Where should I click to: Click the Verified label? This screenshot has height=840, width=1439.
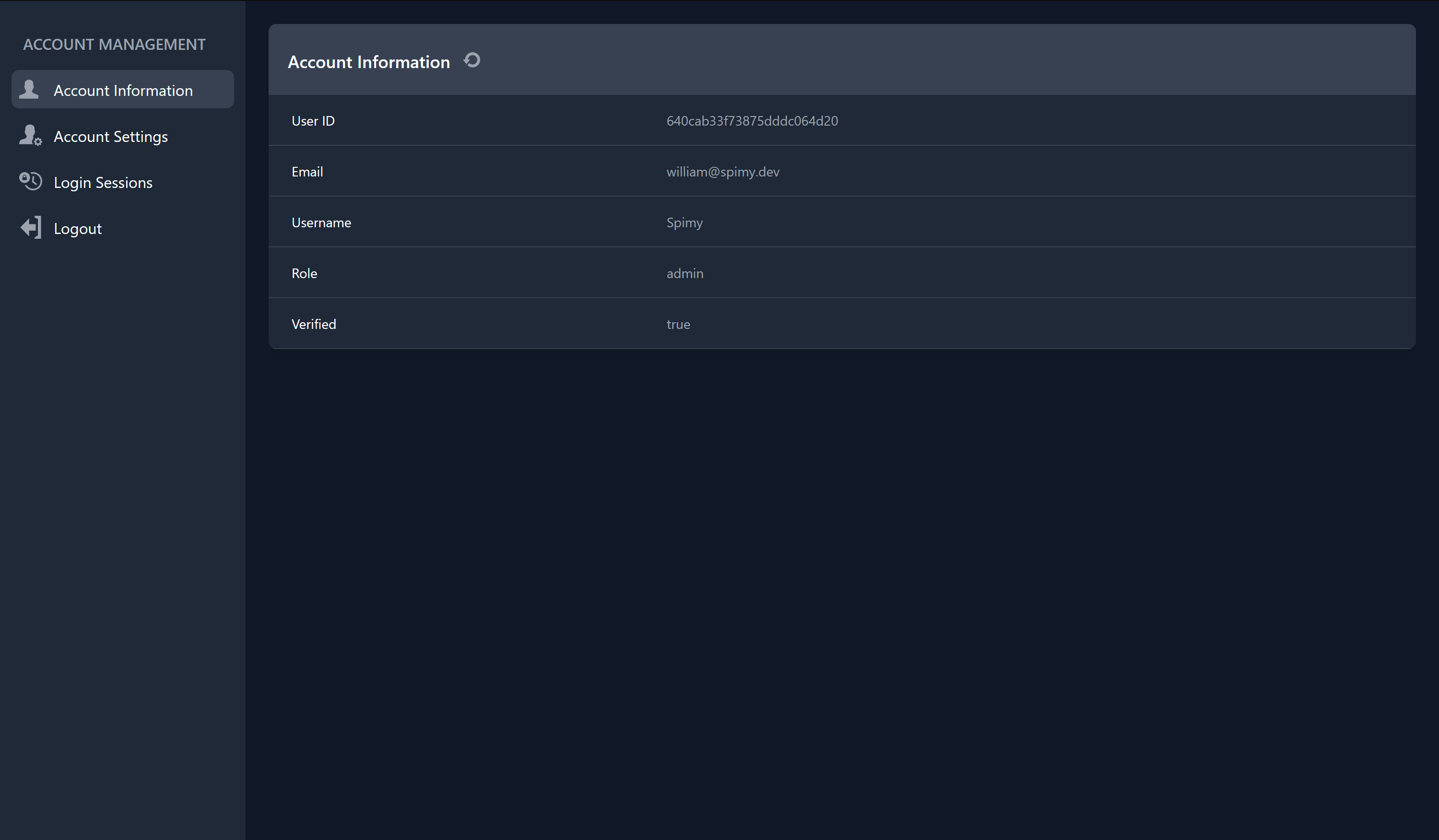coord(314,324)
